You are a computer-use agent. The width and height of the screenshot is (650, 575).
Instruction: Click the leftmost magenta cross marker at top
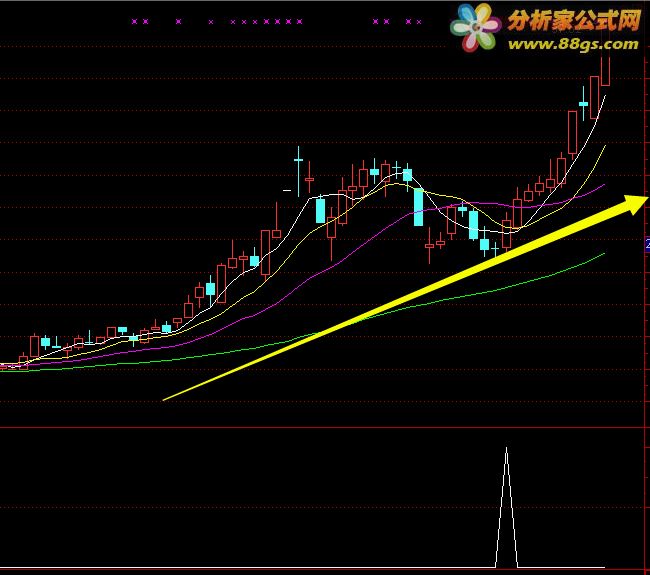pyautogui.click(x=134, y=22)
